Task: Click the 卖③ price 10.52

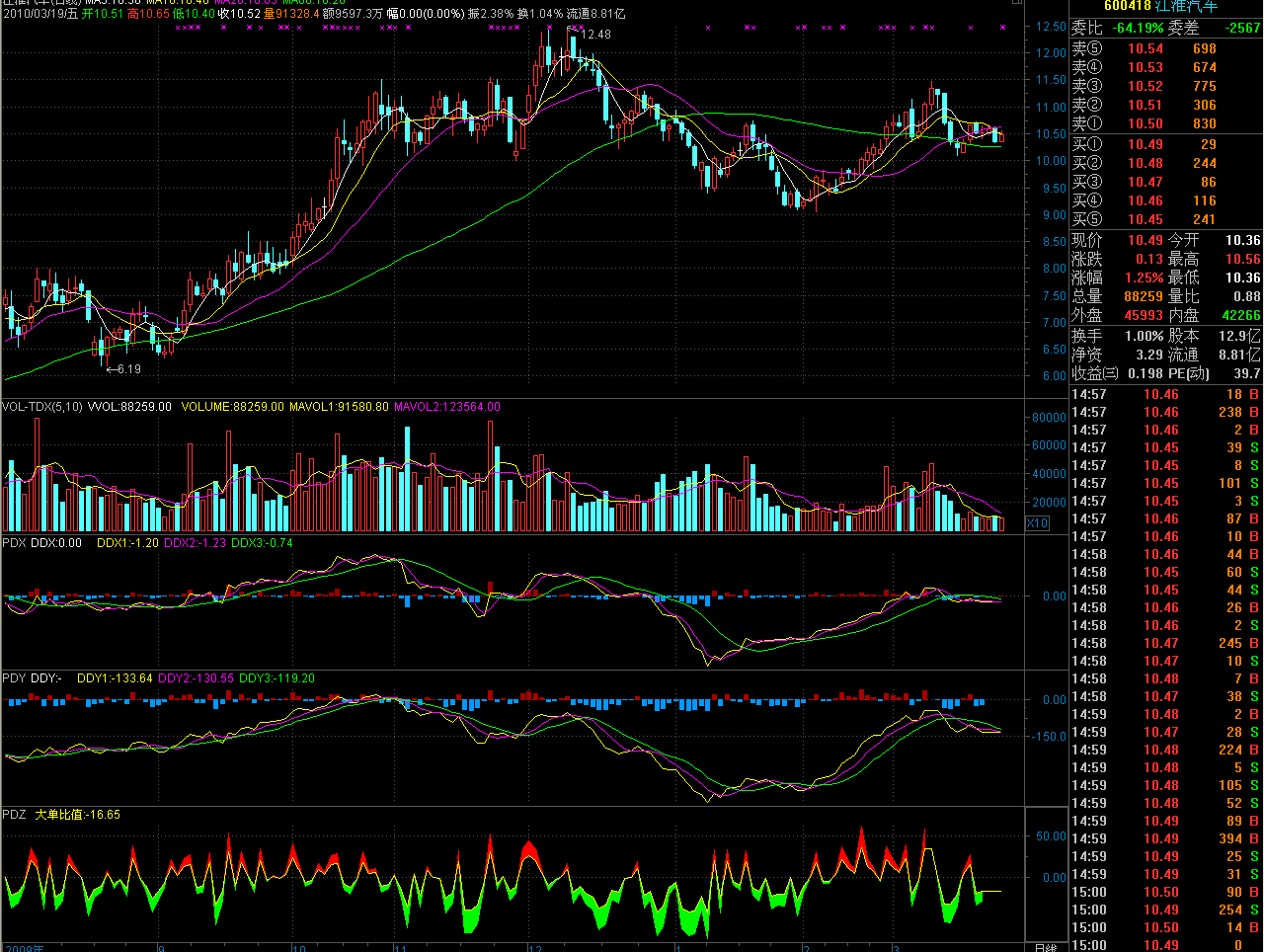Action: [x=1145, y=86]
